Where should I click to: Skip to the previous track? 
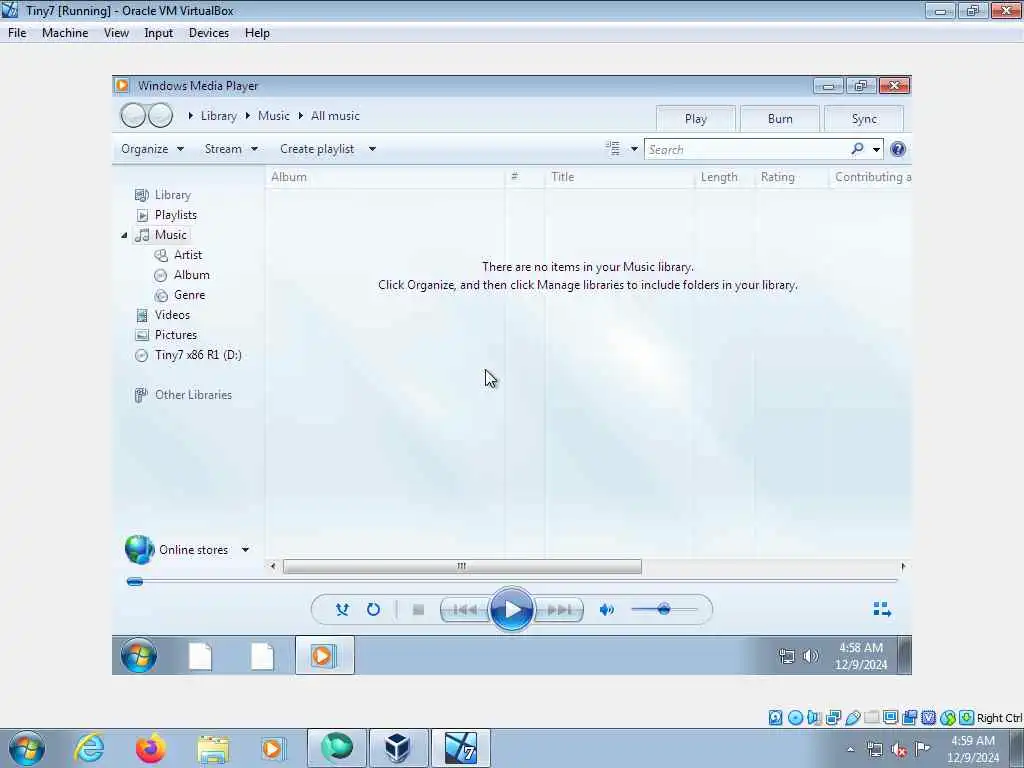click(465, 610)
